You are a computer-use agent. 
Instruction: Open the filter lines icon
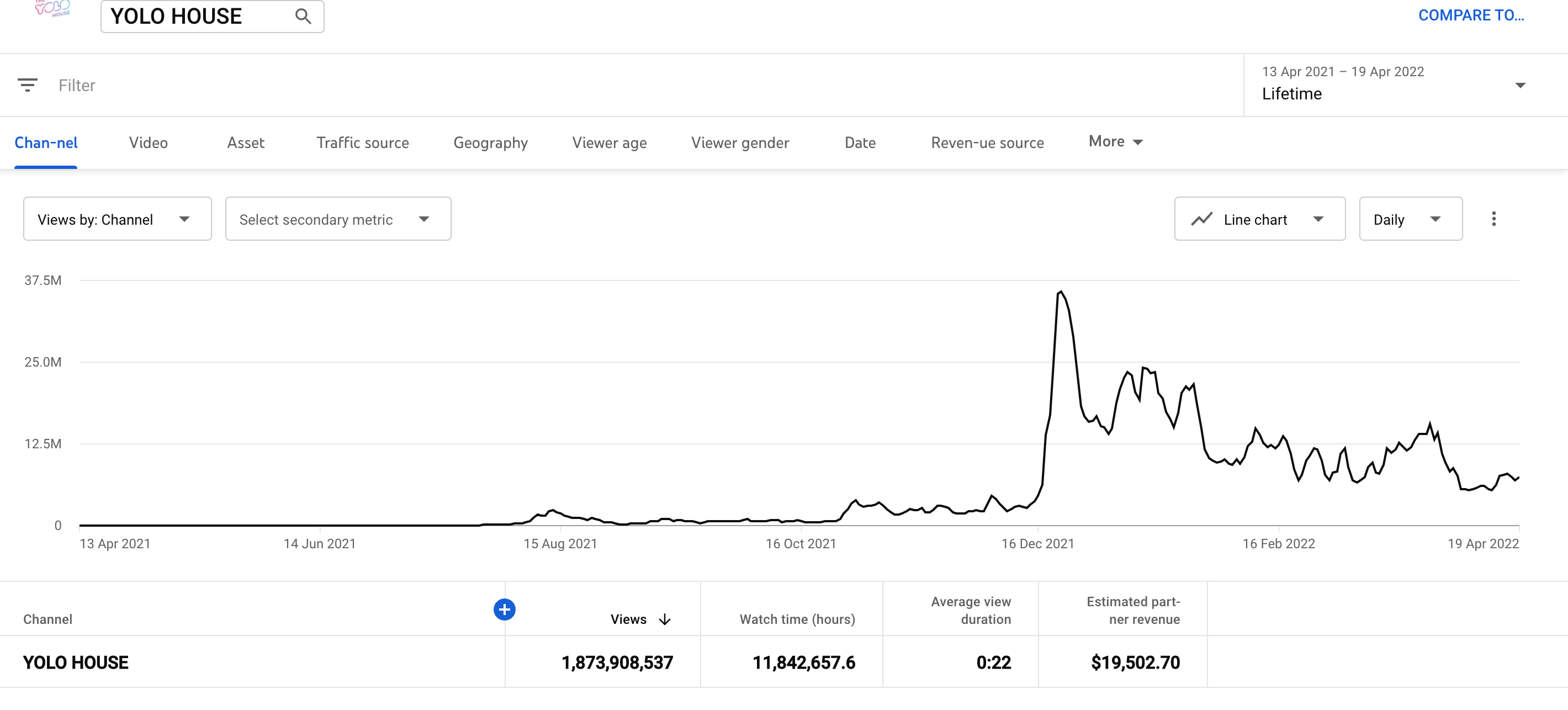click(28, 85)
